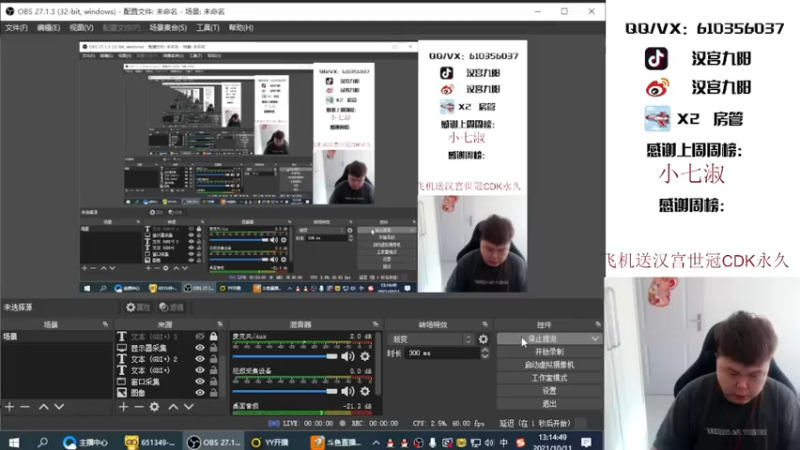
Task: Lock the 显示器采集 source
Action: pos(213,348)
